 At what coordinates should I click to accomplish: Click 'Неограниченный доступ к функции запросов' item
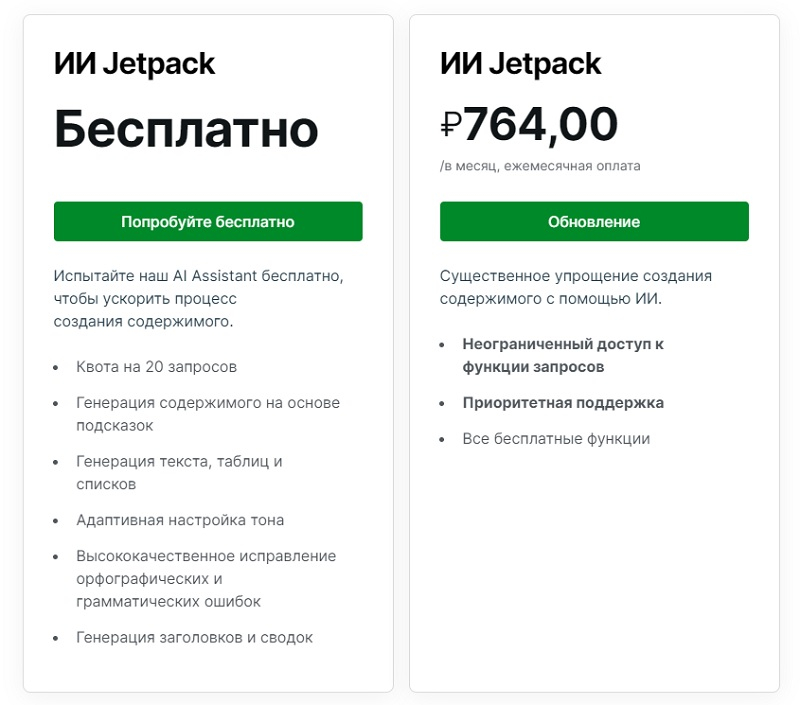562,355
